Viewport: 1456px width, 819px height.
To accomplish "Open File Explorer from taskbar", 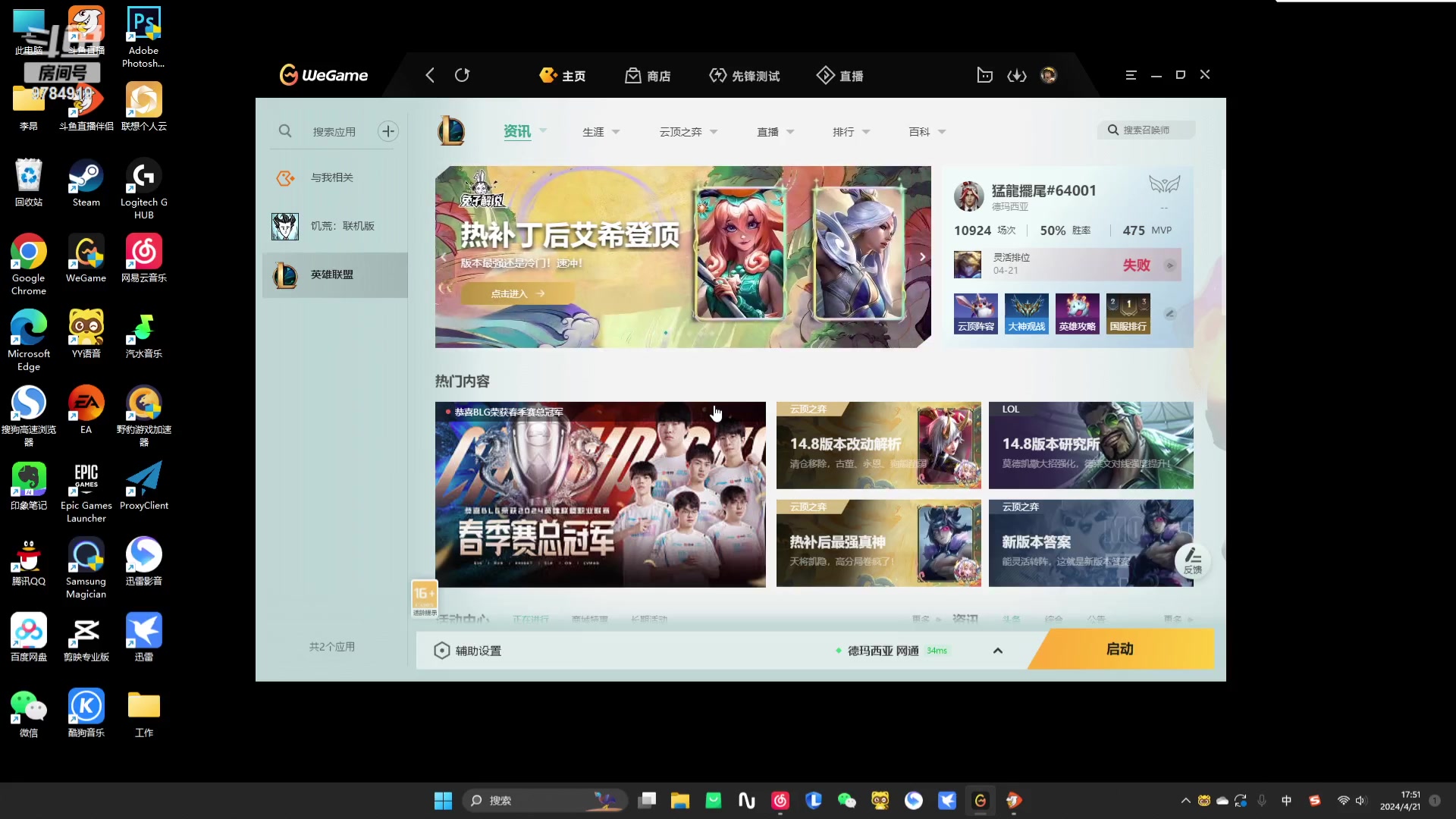I will pyautogui.click(x=680, y=800).
